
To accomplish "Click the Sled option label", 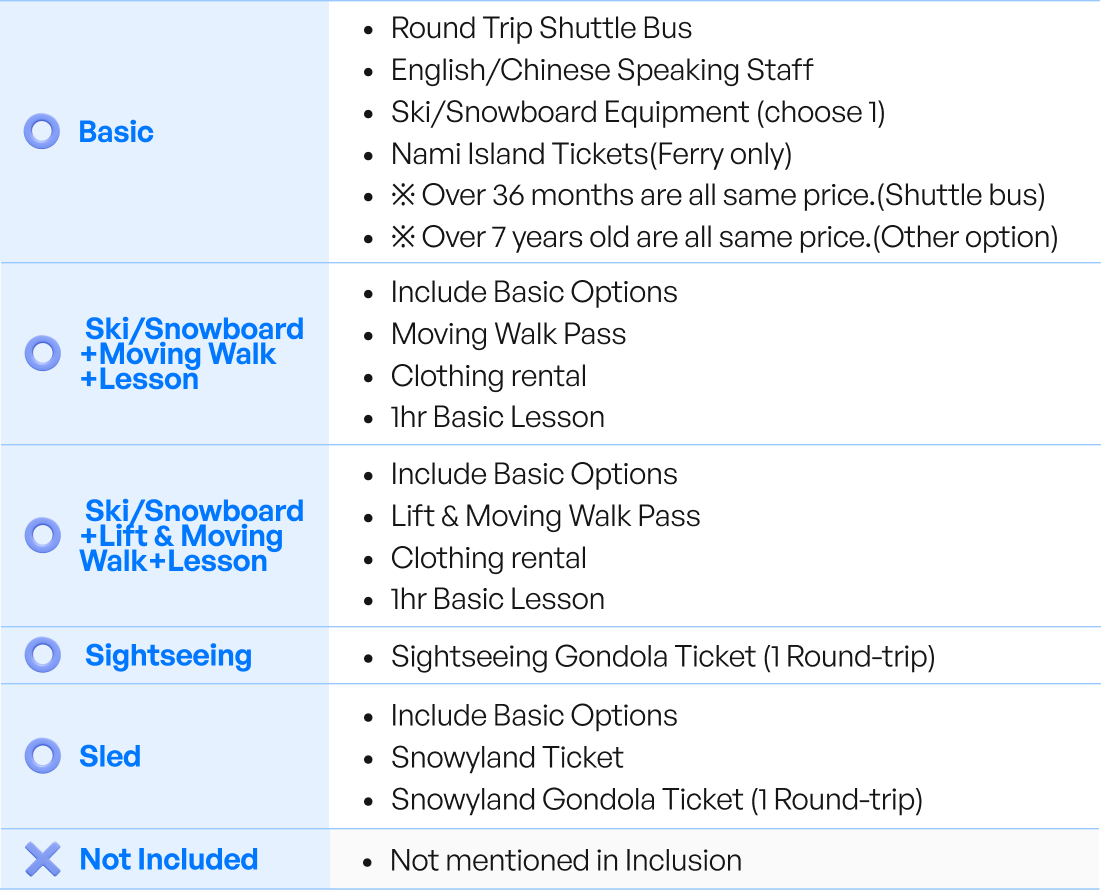I will (110, 757).
